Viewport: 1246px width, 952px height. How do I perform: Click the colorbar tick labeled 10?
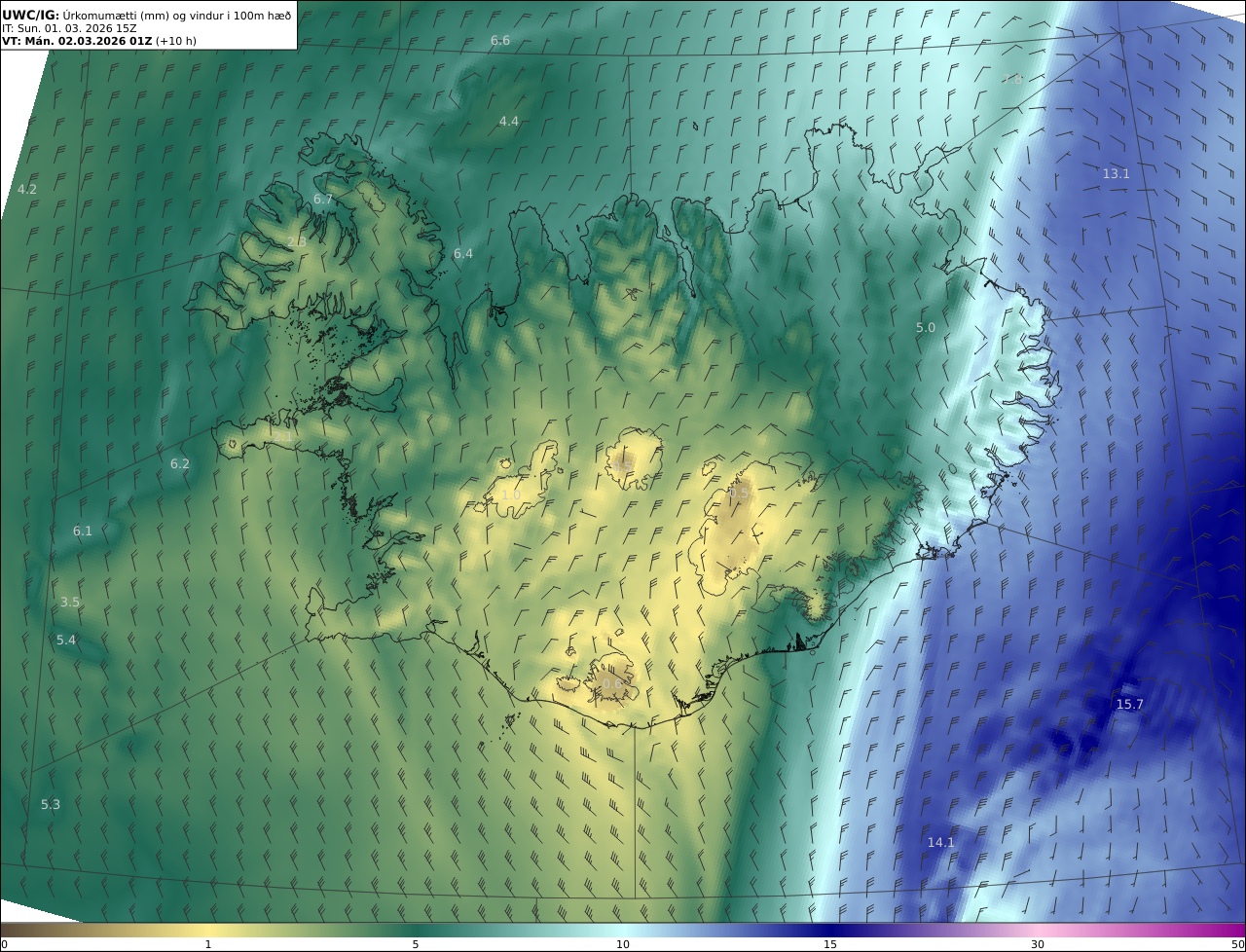point(623,944)
